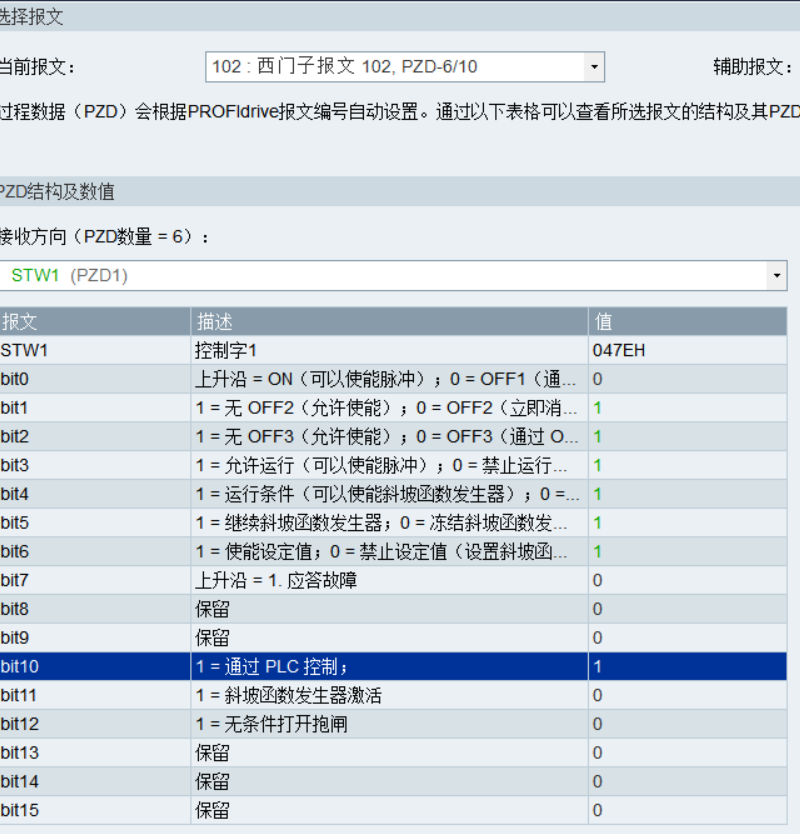Select bit11 斜坡函数发生器激活 row
Image resolution: width=800 pixels, height=834 pixels.
388,695
